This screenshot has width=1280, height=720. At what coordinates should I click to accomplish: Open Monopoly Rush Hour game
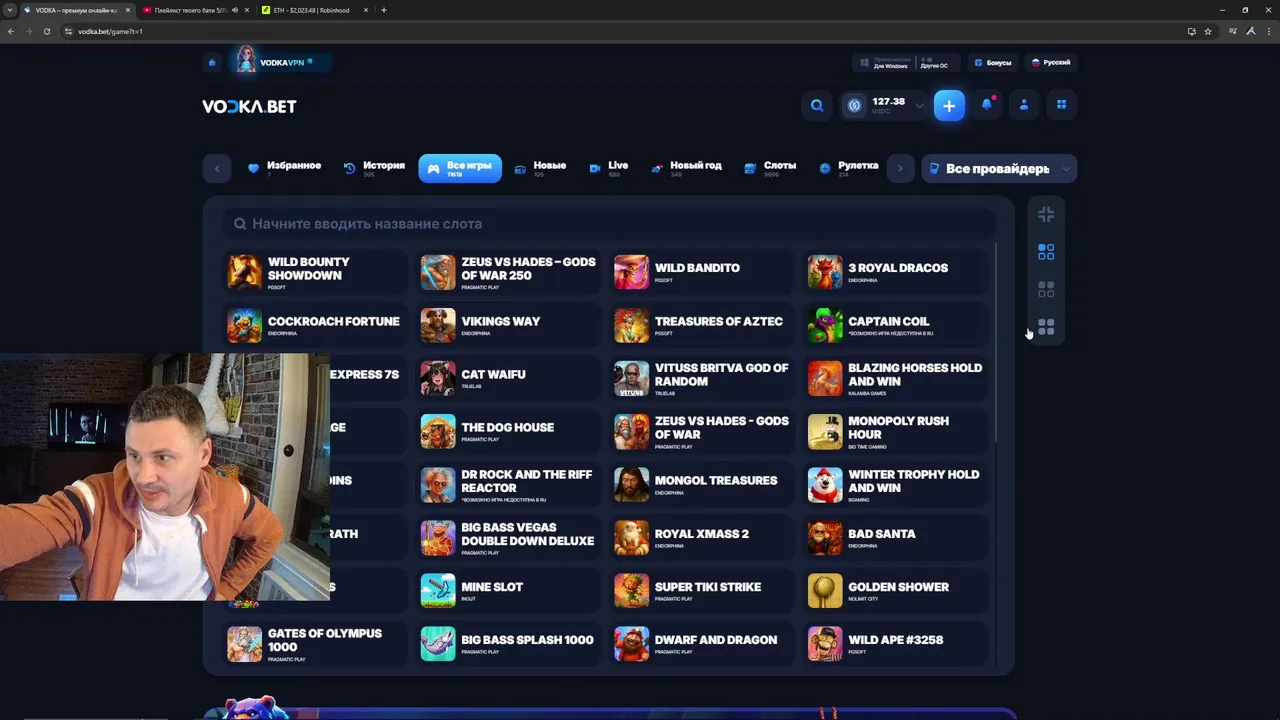tap(896, 431)
